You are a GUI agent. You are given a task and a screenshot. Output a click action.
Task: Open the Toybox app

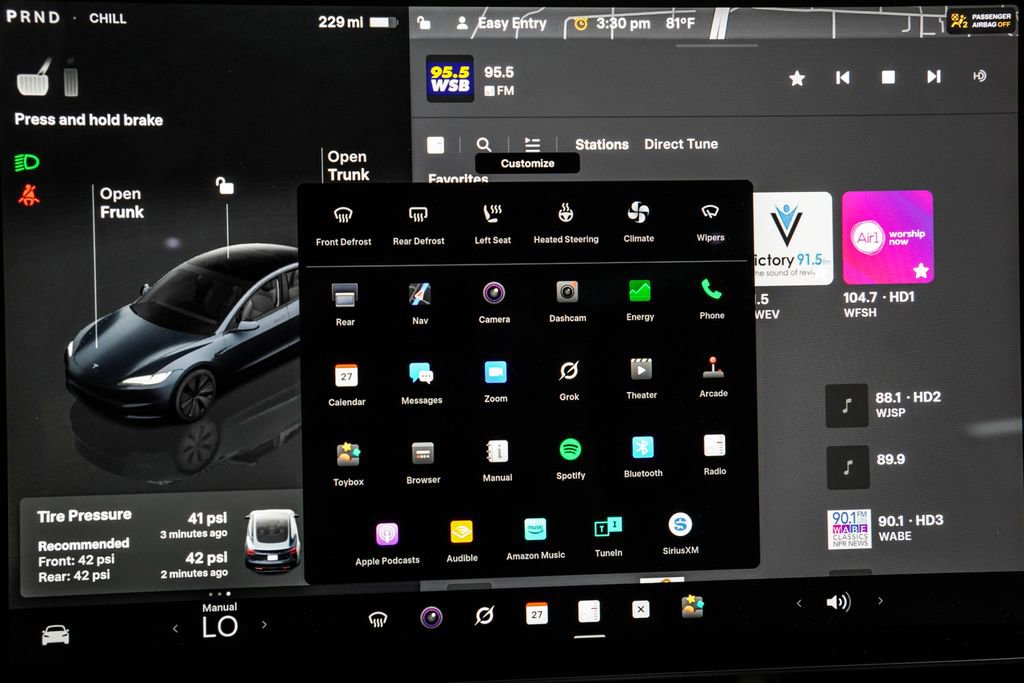click(x=348, y=456)
